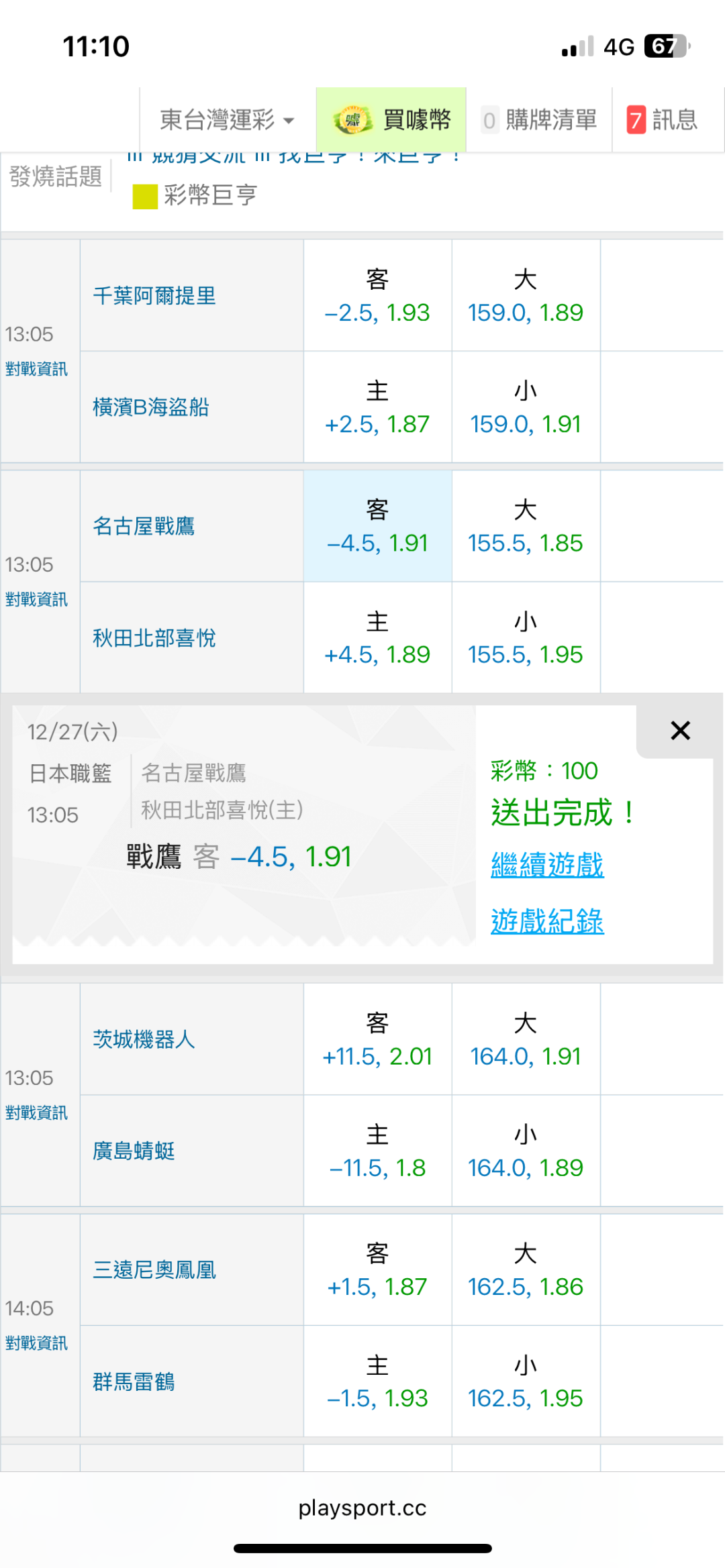
Task: Open the 購牌清單 tab
Action: point(539,120)
